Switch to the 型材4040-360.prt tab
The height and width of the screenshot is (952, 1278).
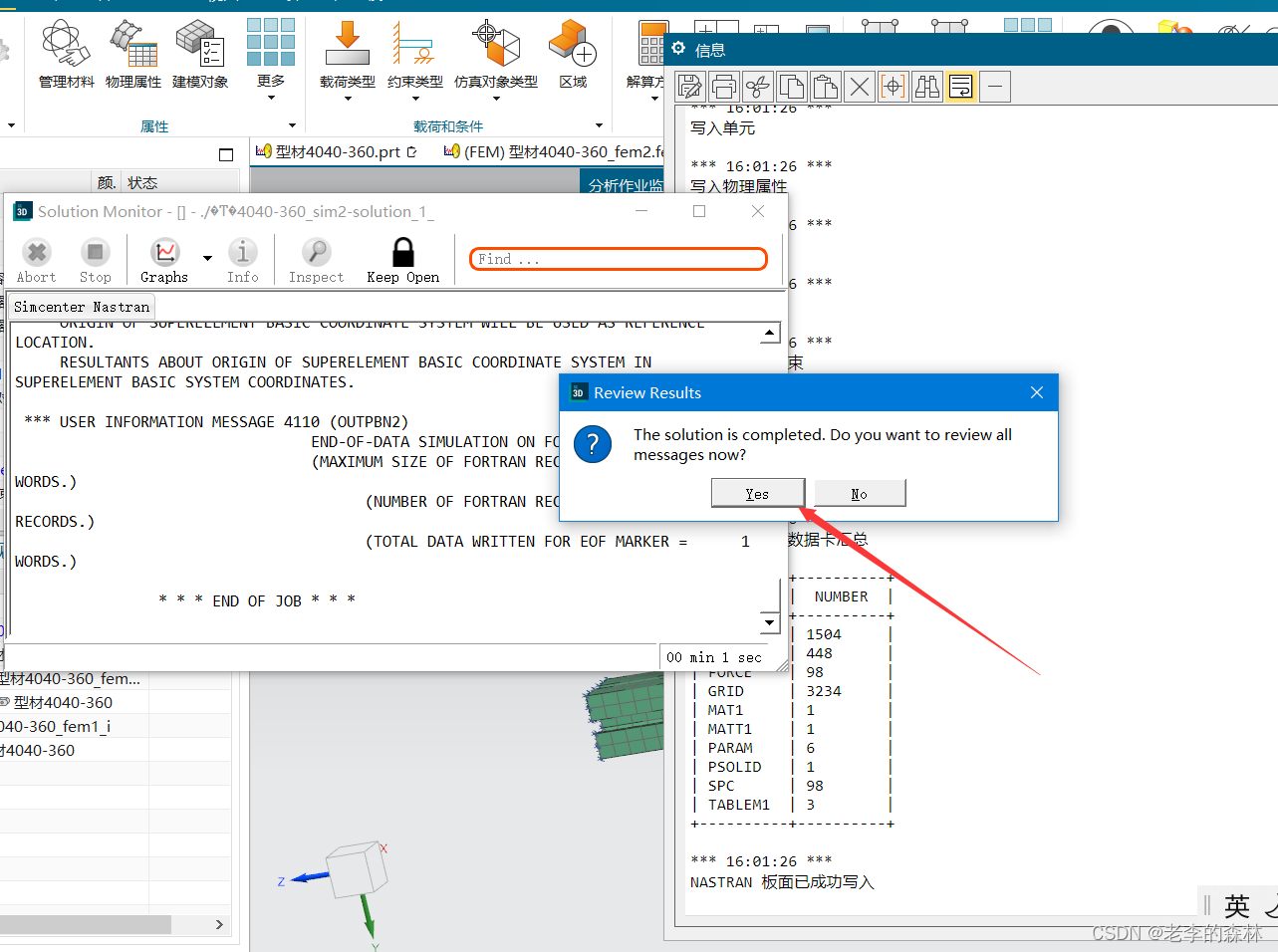pyautogui.click(x=337, y=151)
